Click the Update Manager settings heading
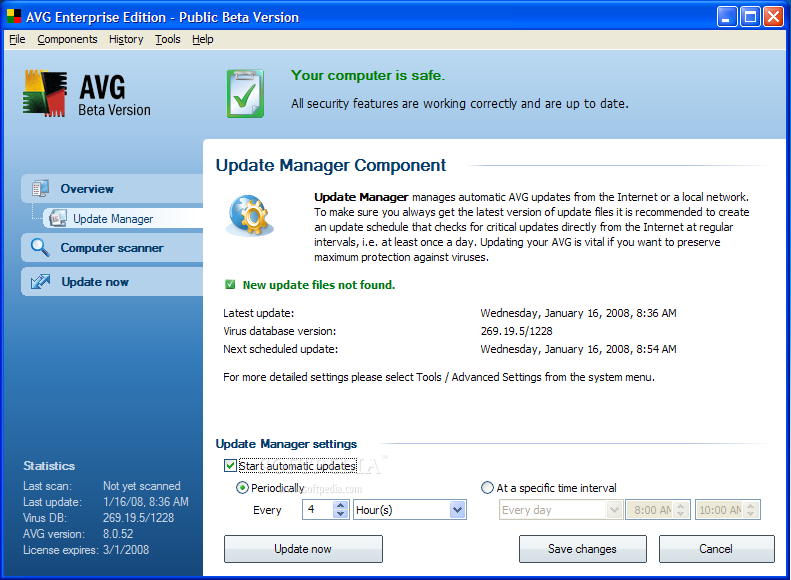The width and height of the screenshot is (791, 580). [286, 444]
